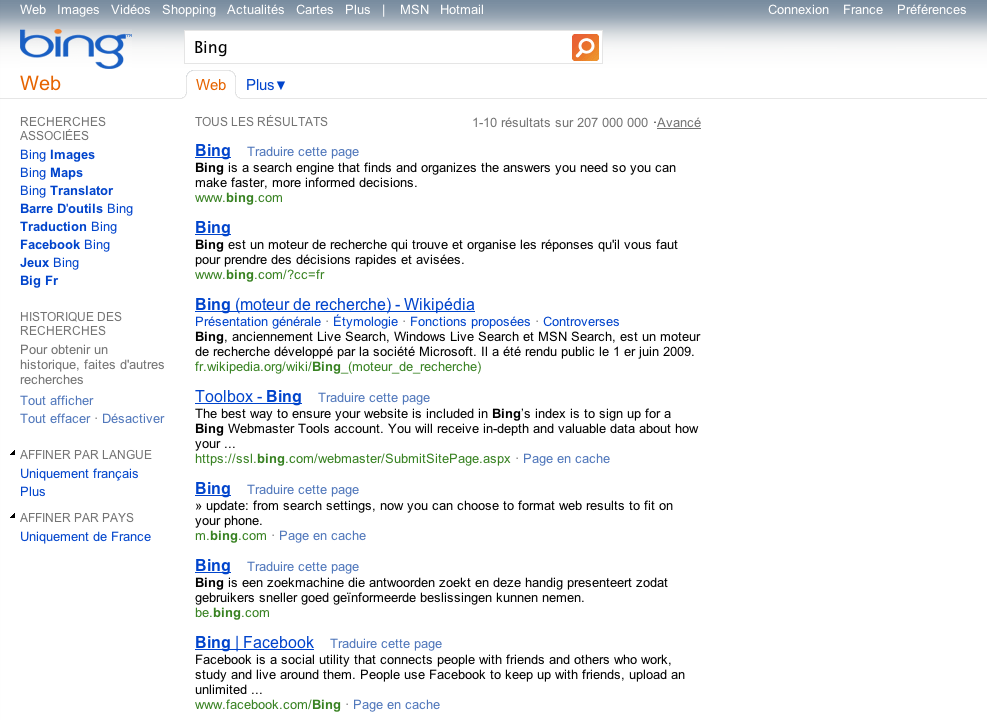Open related search Bing Images
The image size is (987, 720).
point(57,155)
